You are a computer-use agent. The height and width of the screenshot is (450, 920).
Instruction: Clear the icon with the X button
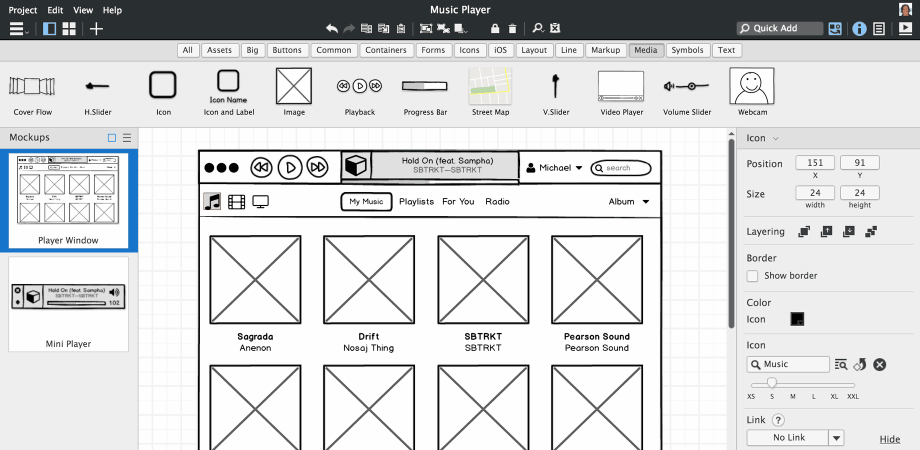879,365
